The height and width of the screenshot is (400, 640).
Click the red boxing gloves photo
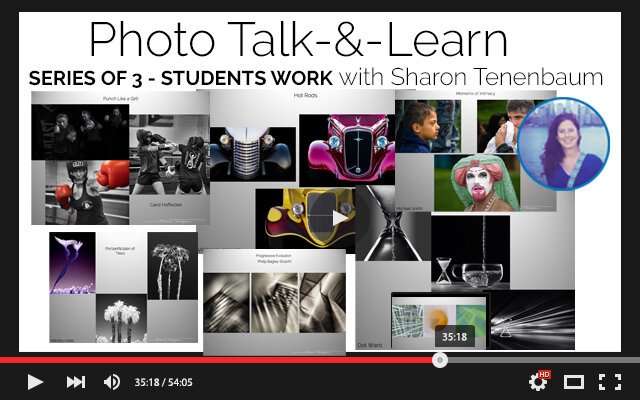[x=87, y=192]
